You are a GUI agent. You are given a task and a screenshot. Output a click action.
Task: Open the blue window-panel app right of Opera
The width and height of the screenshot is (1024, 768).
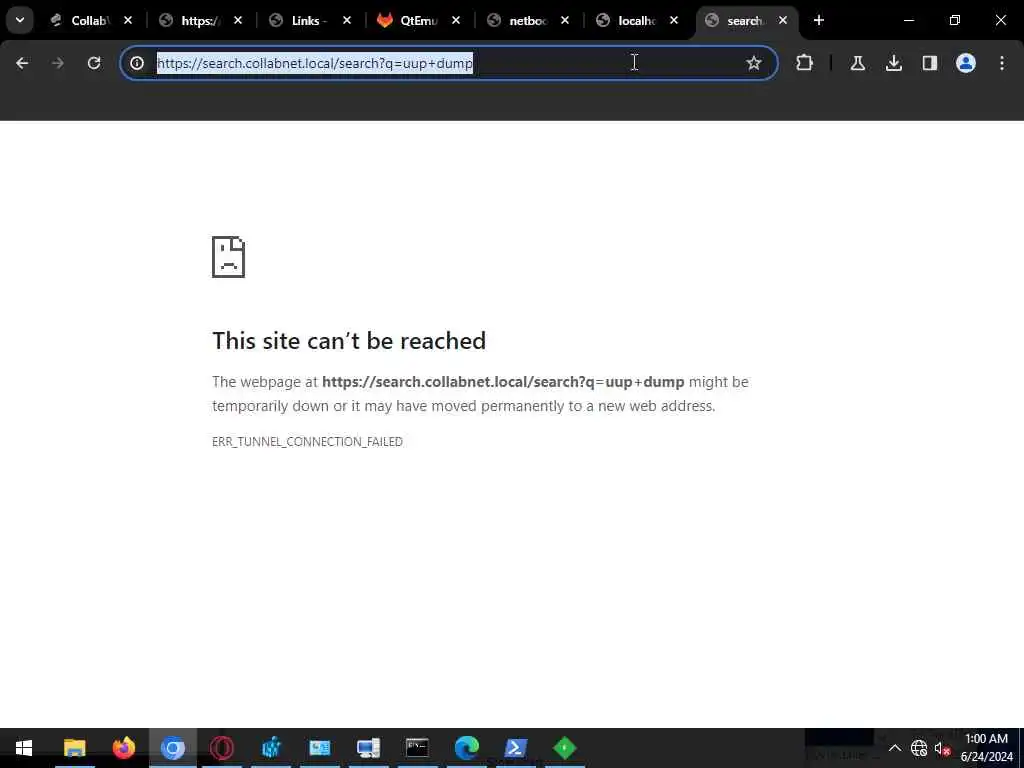[x=319, y=748]
